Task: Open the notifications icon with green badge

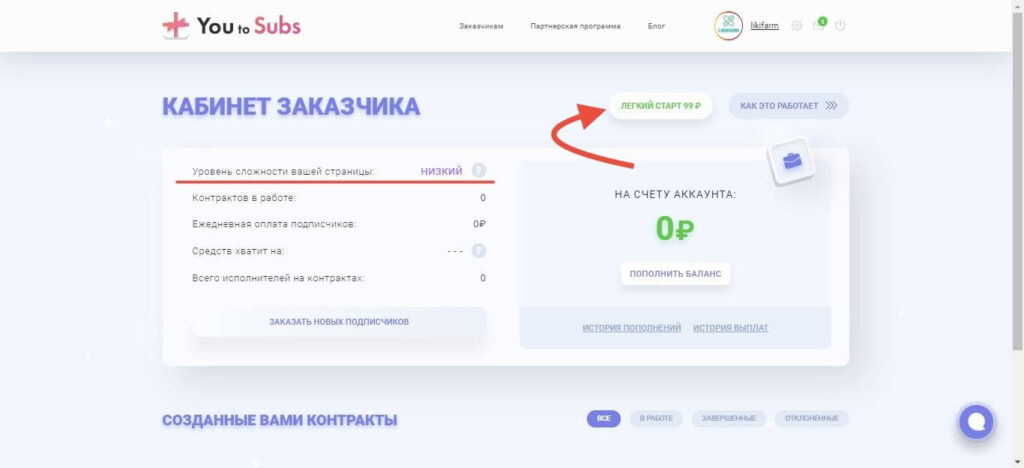Action: [819, 25]
